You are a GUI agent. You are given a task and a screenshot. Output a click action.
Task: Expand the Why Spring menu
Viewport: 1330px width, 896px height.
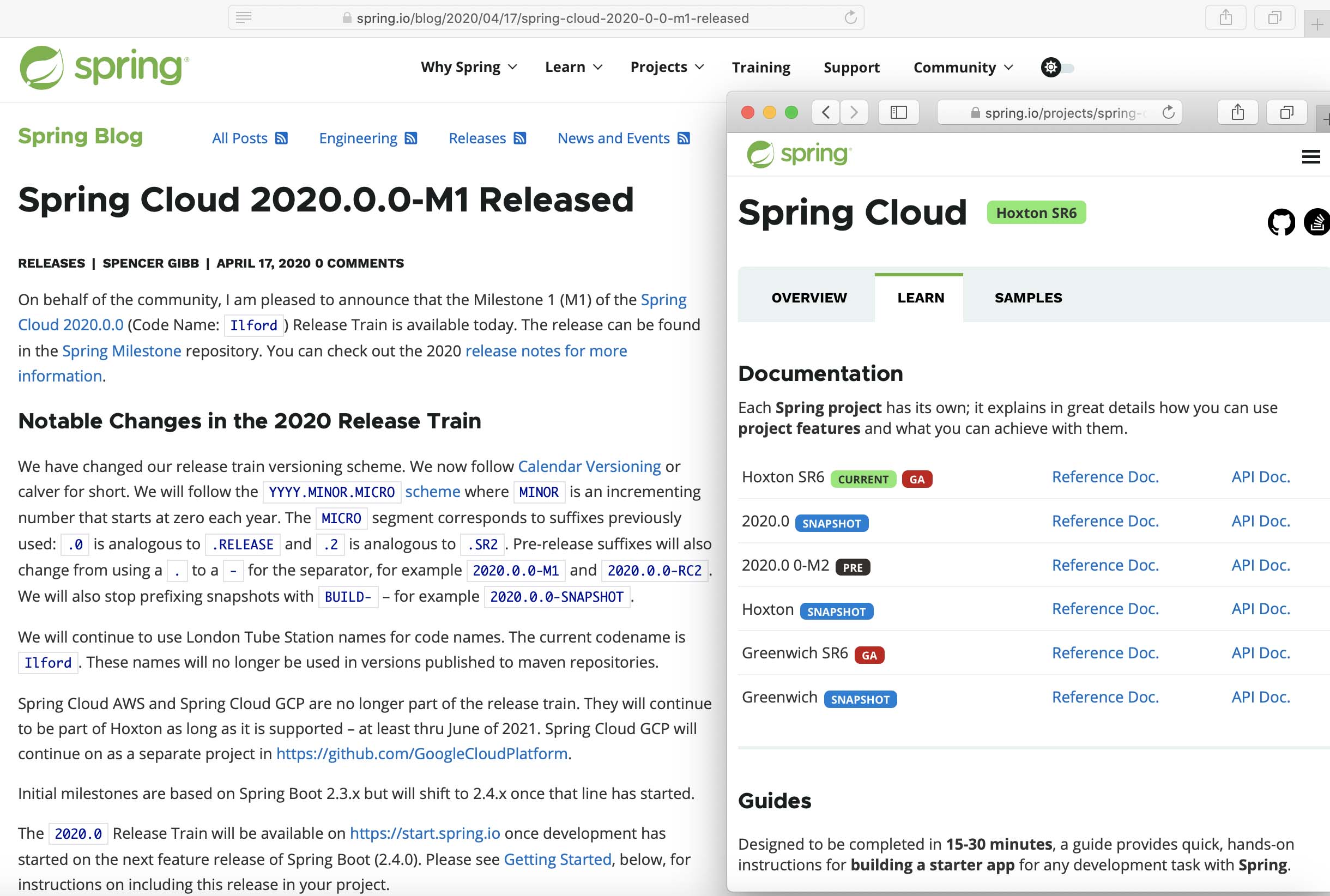point(469,68)
